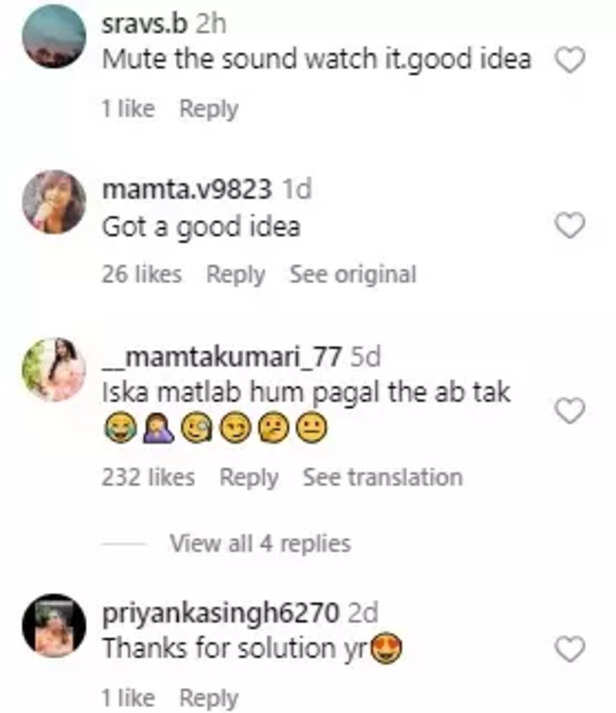Tap __mamtakumari_77's avatar
This screenshot has width=616, height=713.
[x=54, y=369]
